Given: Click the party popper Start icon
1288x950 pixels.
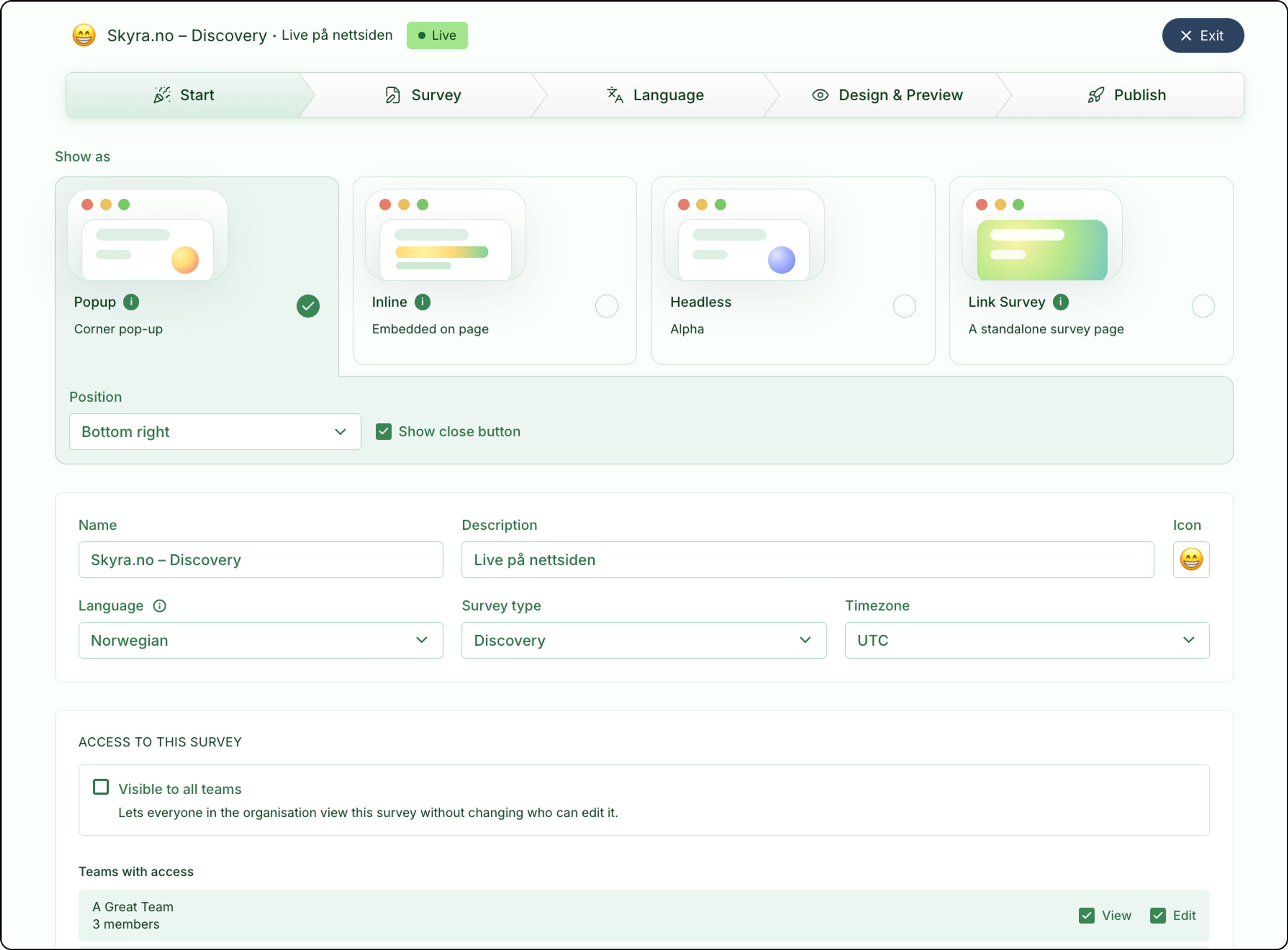Looking at the screenshot, I should click(162, 95).
